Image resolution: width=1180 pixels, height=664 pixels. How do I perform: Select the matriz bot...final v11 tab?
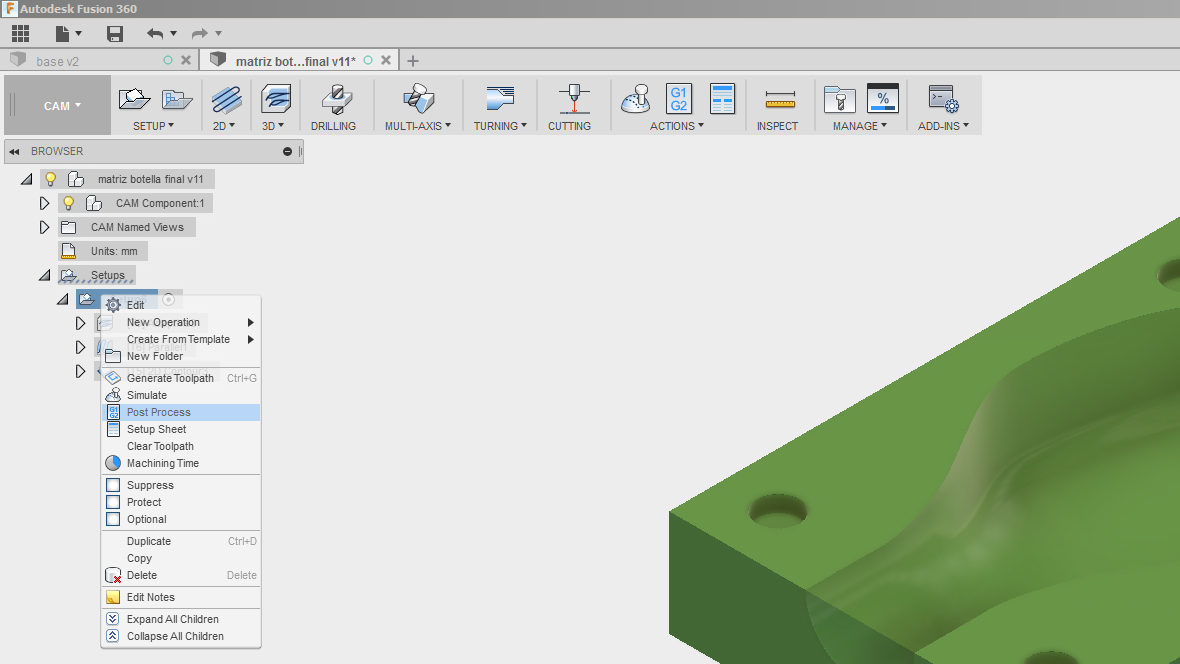[x=295, y=61]
